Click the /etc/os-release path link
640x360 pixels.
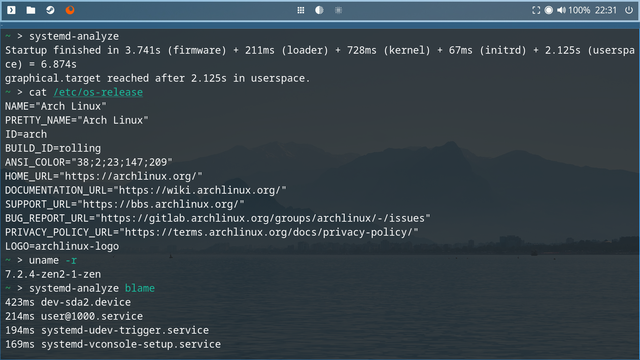pos(98,92)
